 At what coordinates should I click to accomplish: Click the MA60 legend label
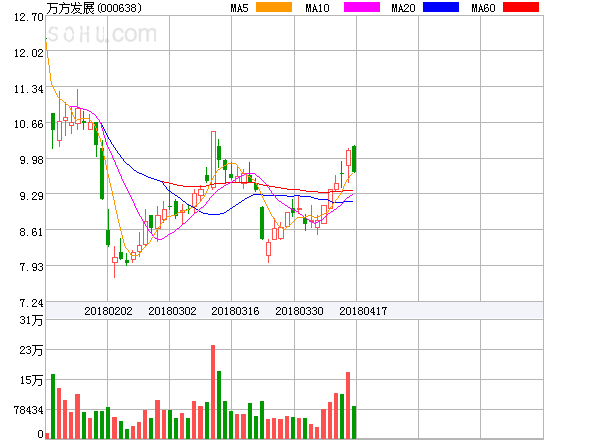pos(483,8)
